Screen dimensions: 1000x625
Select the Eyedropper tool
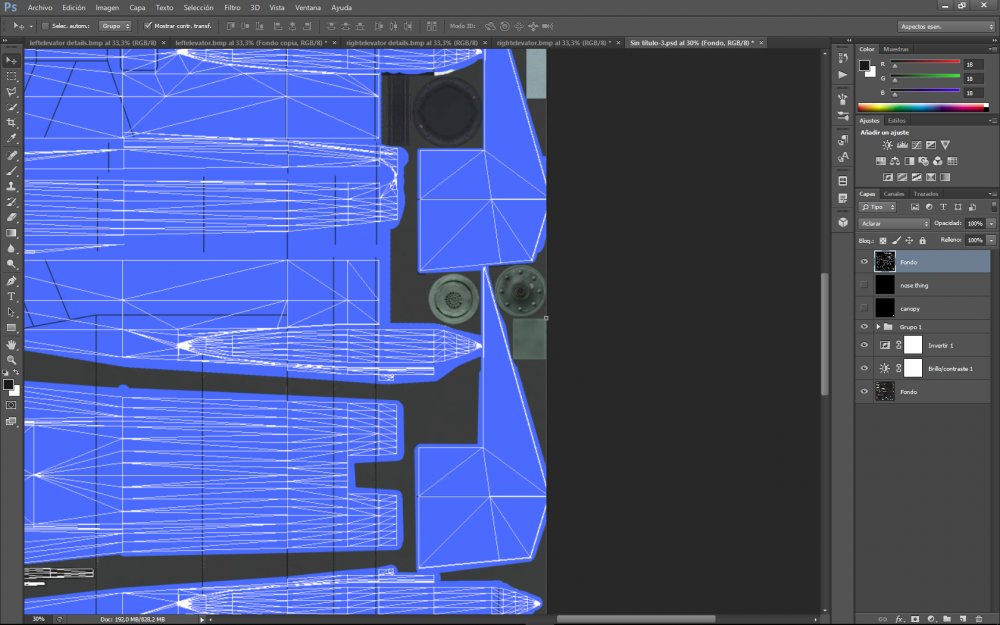[x=11, y=138]
